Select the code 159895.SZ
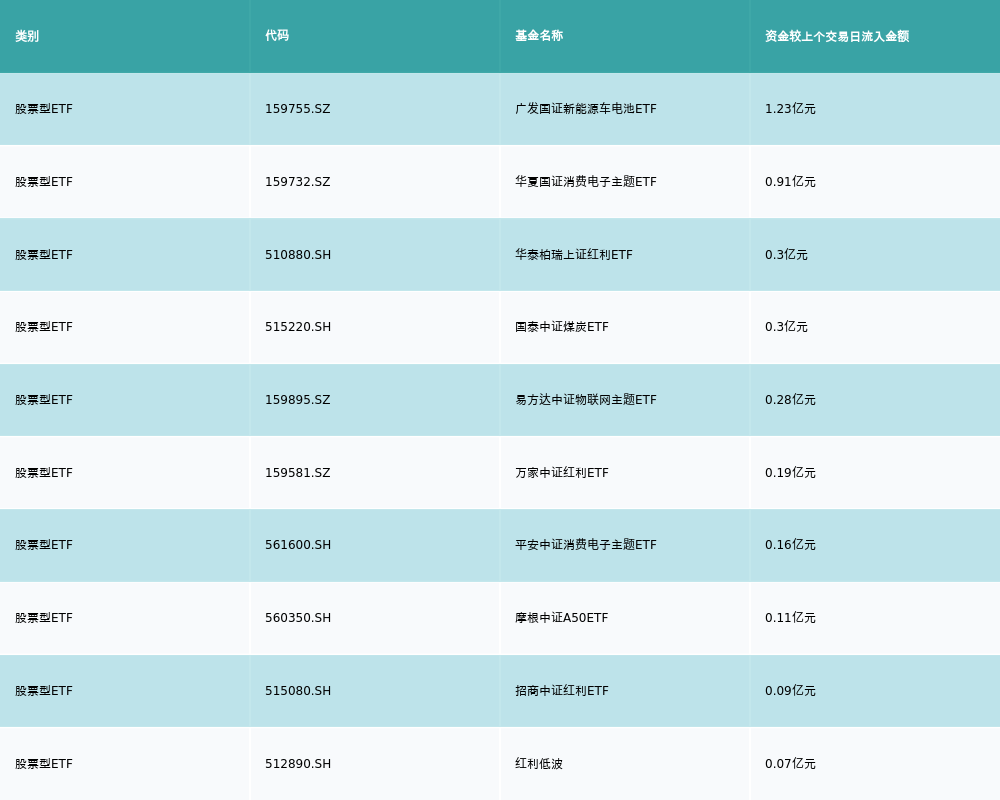Image resolution: width=1000 pixels, height=800 pixels. coord(298,400)
